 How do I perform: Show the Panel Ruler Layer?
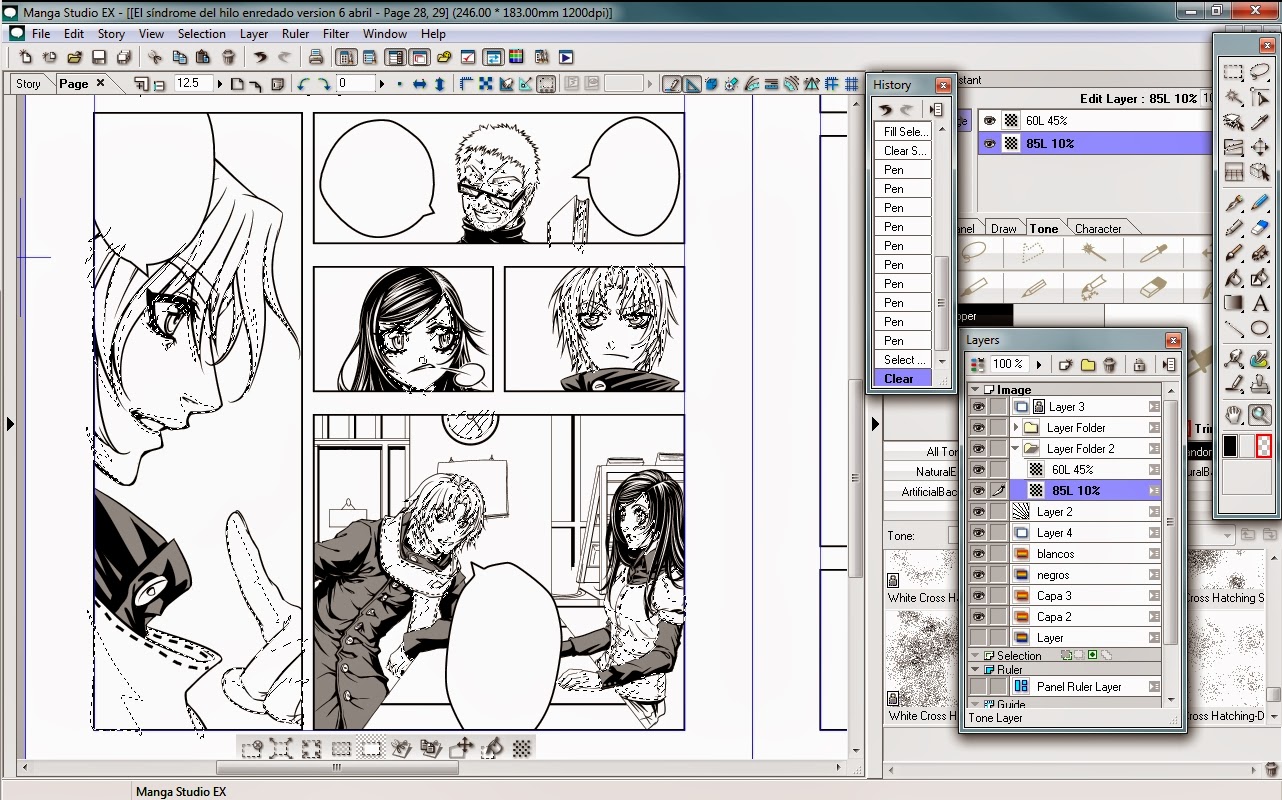coord(978,687)
